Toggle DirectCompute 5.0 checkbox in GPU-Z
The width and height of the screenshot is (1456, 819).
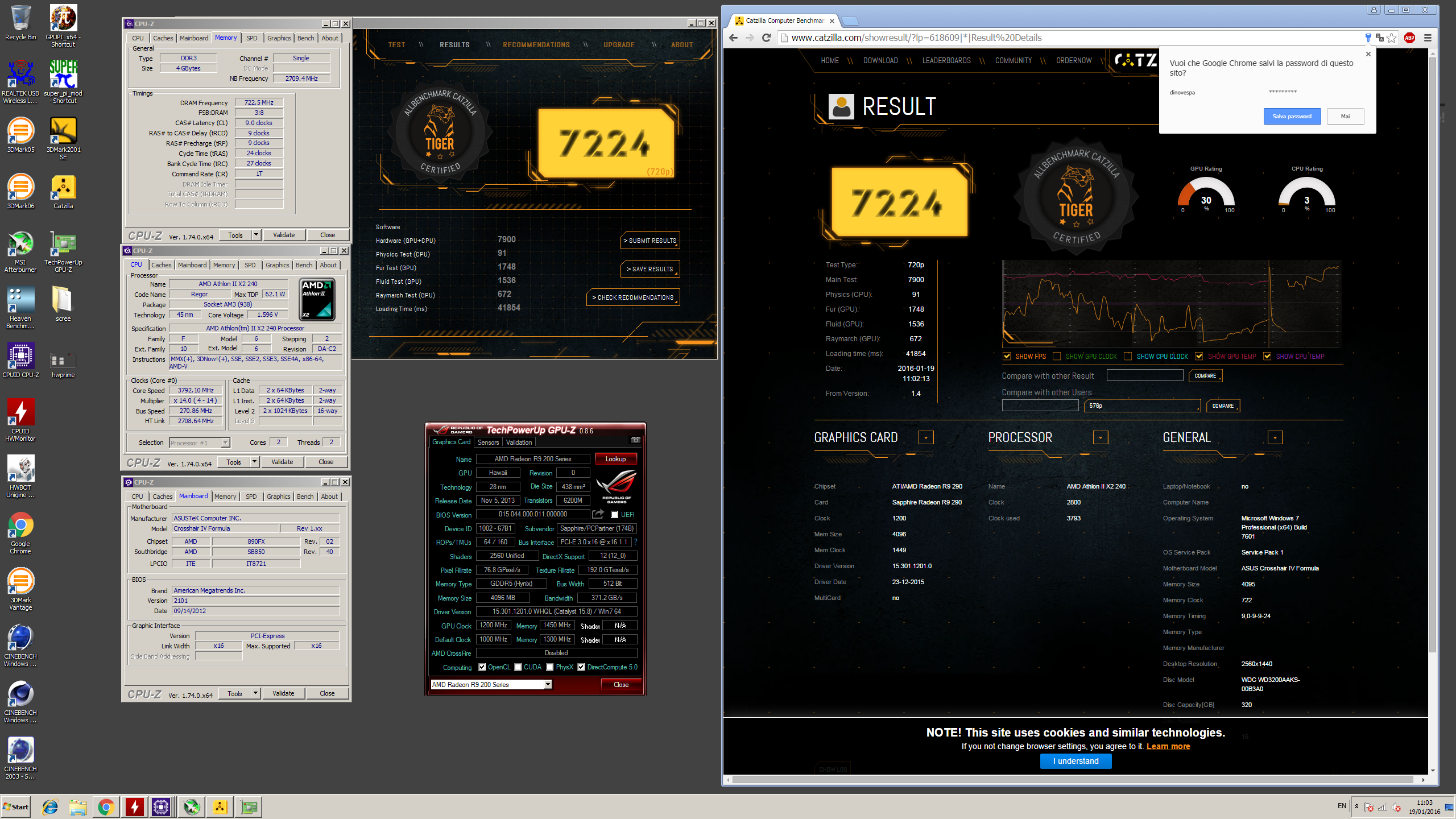pyautogui.click(x=581, y=667)
